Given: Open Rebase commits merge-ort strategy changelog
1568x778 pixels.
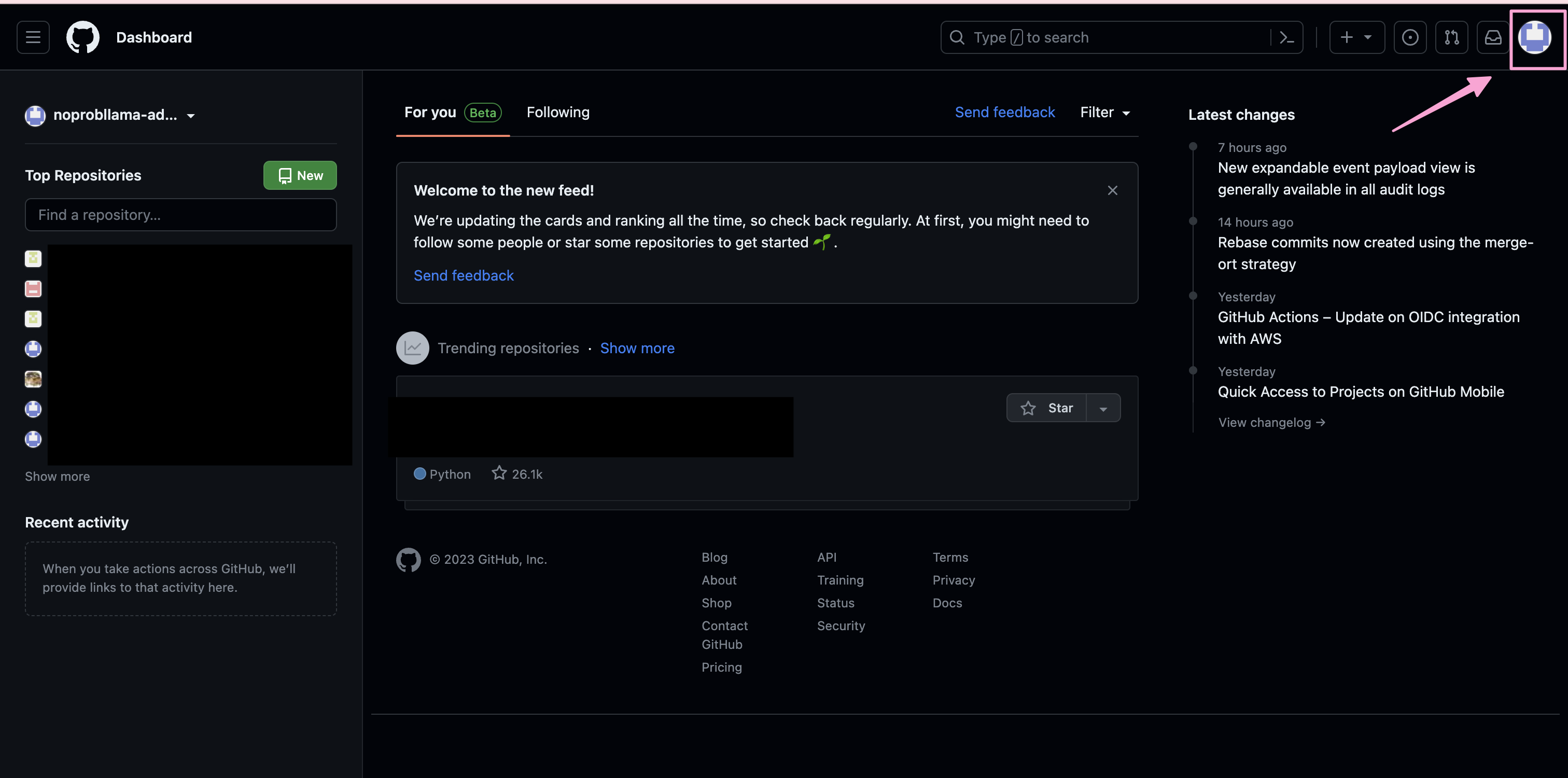Looking at the screenshot, I should coord(1375,253).
